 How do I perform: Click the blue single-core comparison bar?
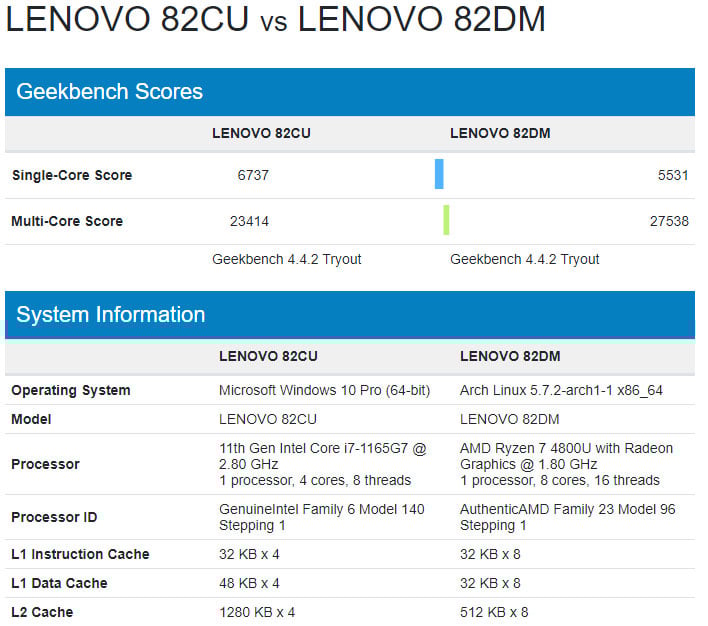click(439, 174)
